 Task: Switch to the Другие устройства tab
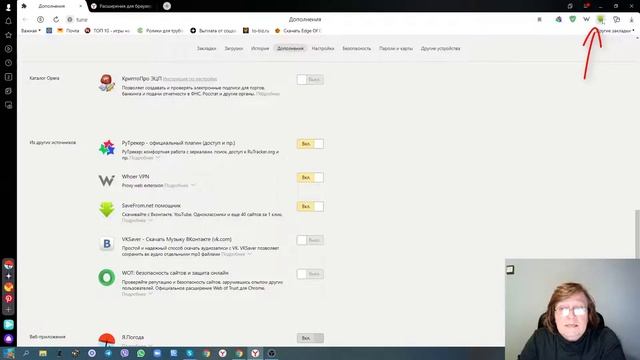(440, 49)
